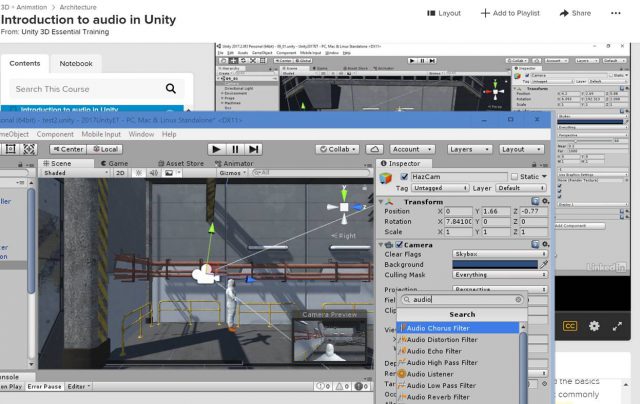
Task: Open scene effects image icon
Action: (x=169, y=173)
